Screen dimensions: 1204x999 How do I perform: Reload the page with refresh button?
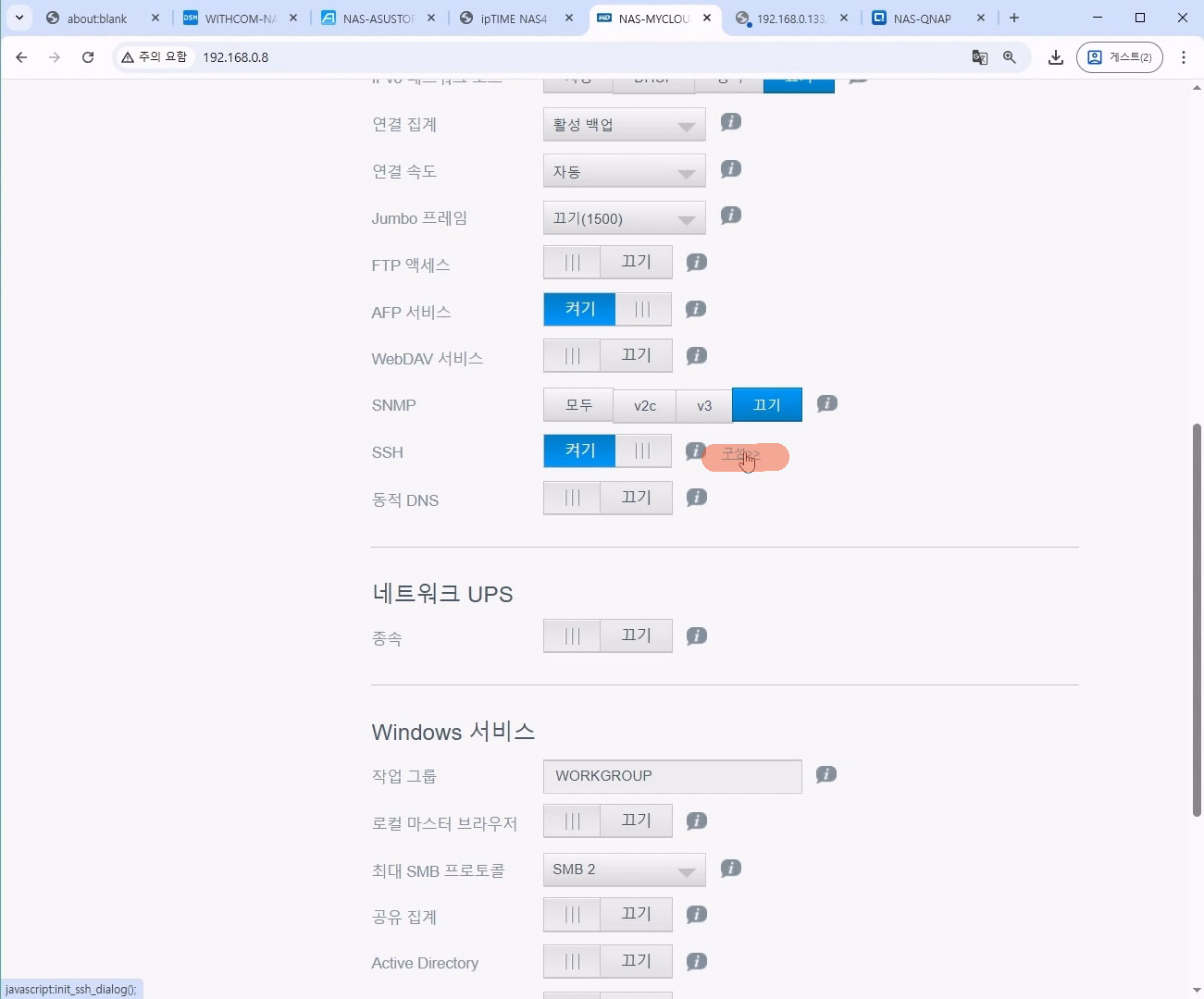click(88, 57)
